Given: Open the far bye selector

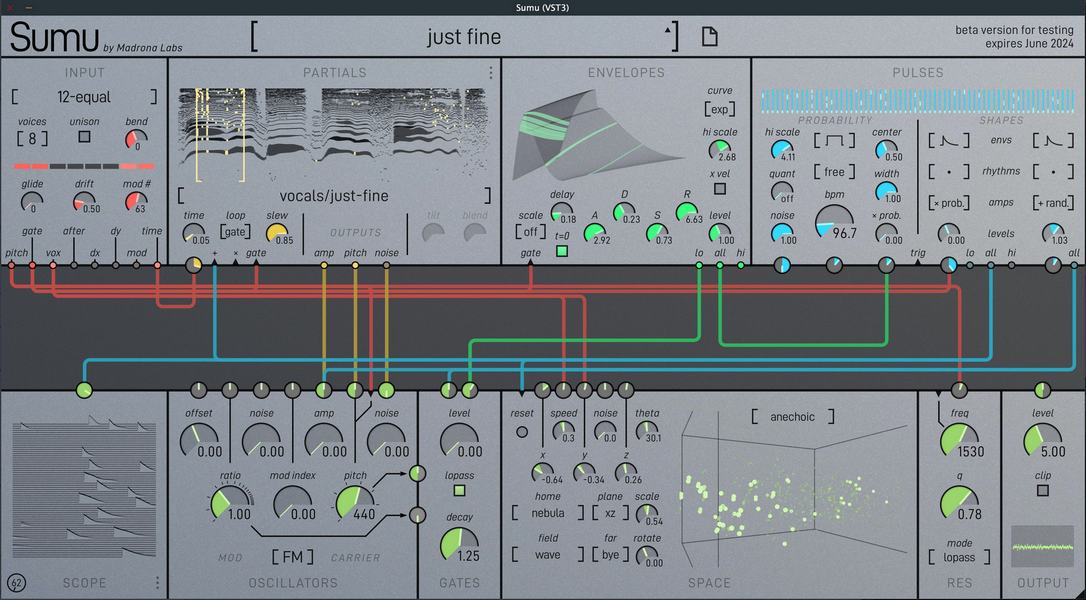Looking at the screenshot, I should pos(610,555).
